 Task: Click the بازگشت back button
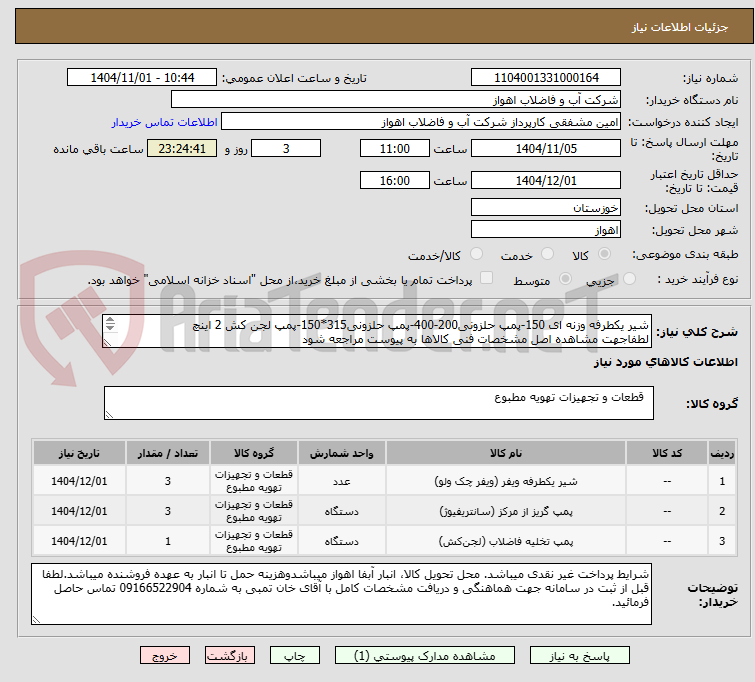coord(229,656)
